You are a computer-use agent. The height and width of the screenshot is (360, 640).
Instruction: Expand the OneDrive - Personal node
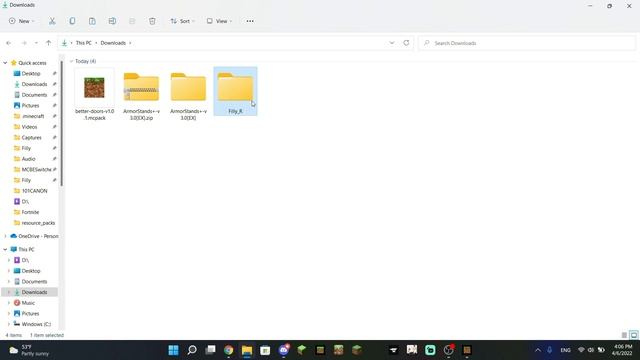[5, 236]
